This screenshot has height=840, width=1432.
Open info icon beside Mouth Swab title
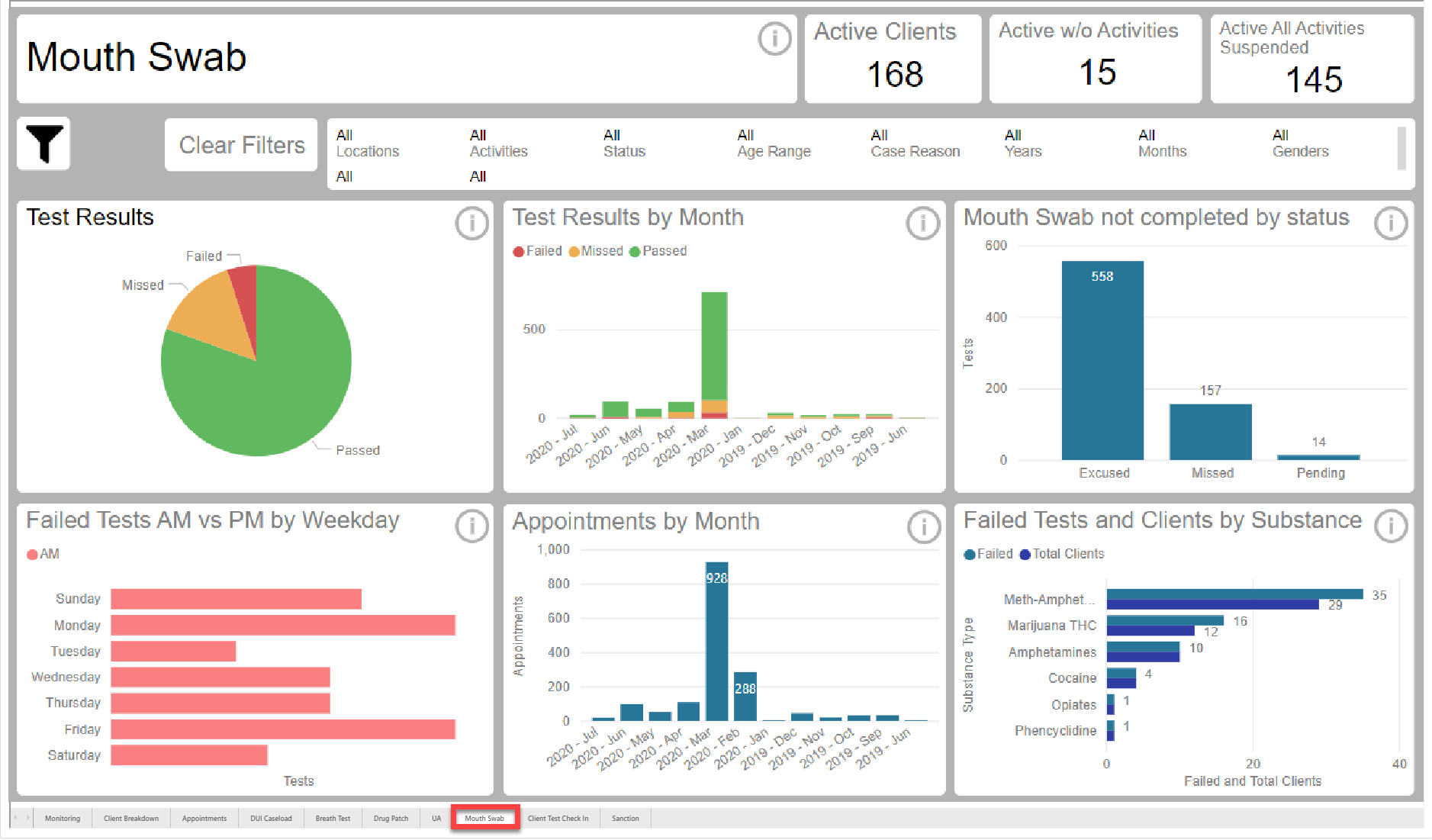click(x=774, y=37)
